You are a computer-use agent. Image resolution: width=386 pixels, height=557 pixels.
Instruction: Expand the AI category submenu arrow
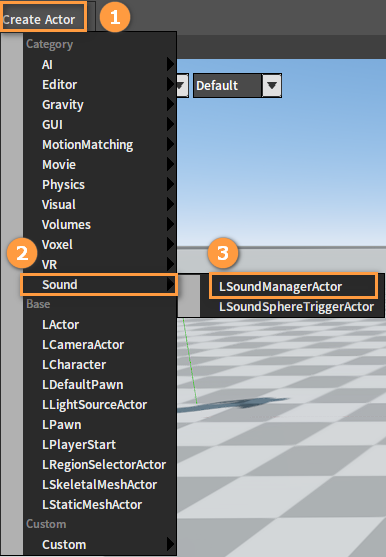coord(171,65)
